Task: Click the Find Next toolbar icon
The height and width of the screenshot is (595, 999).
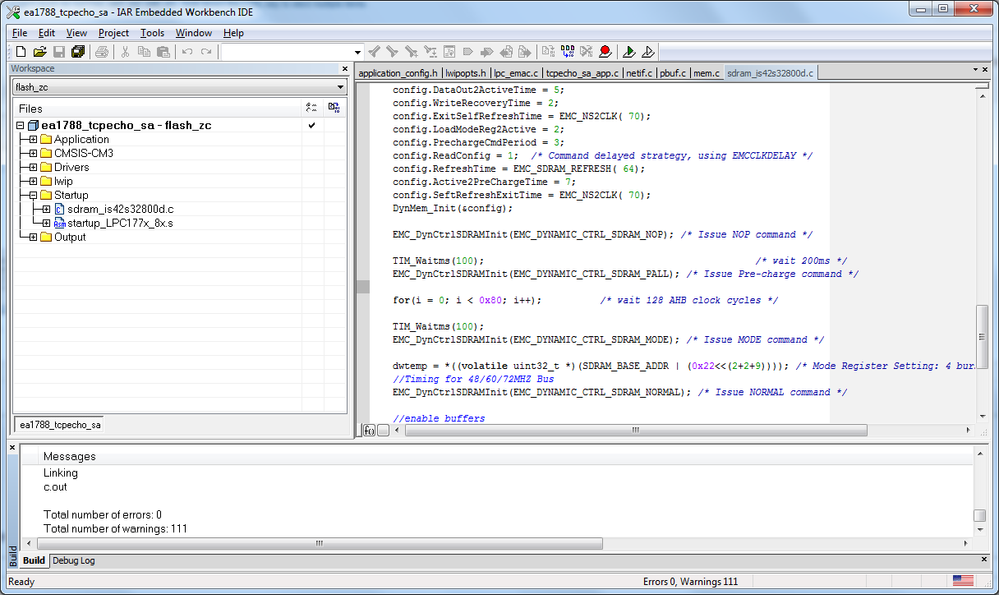Action: pos(392,52)
